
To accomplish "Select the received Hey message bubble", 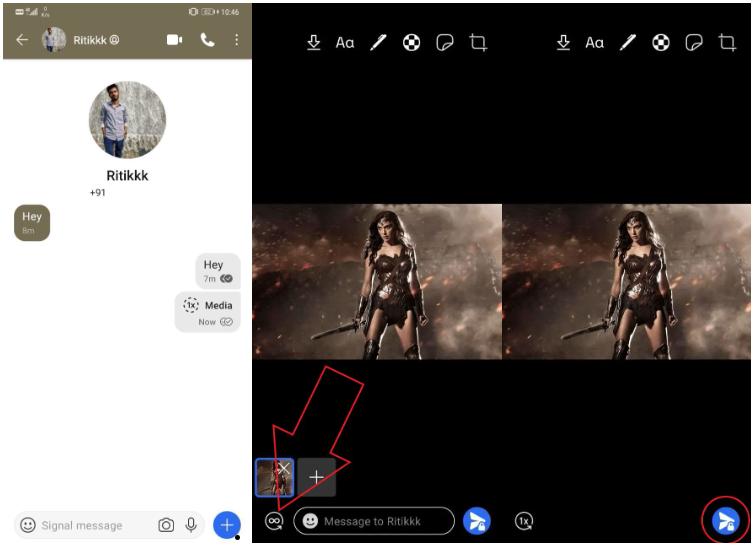I will tap(32, 223).
